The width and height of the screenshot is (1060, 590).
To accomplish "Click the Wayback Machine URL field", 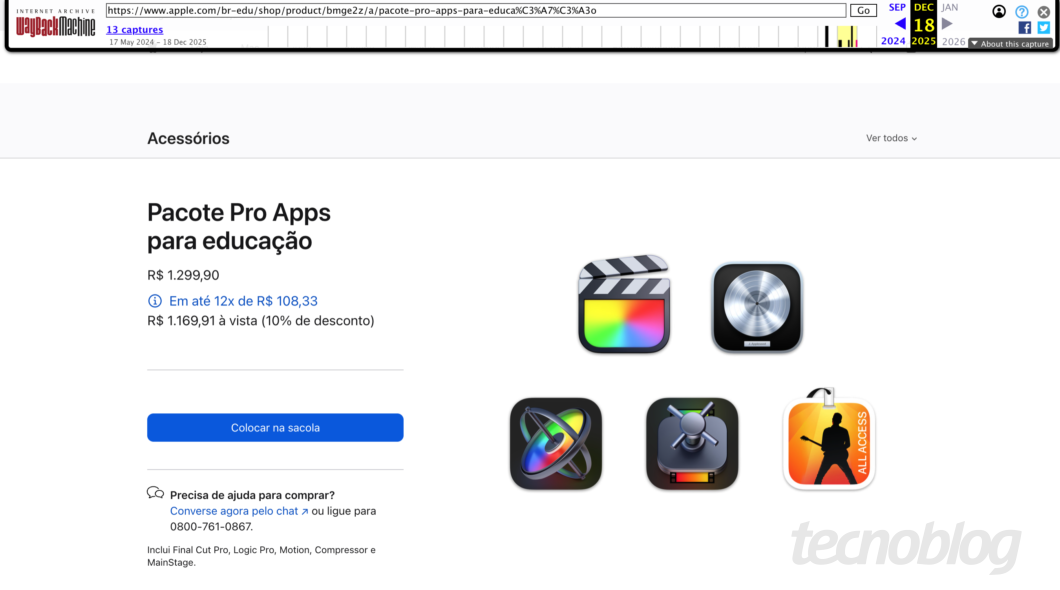I will tap(476, 11).
